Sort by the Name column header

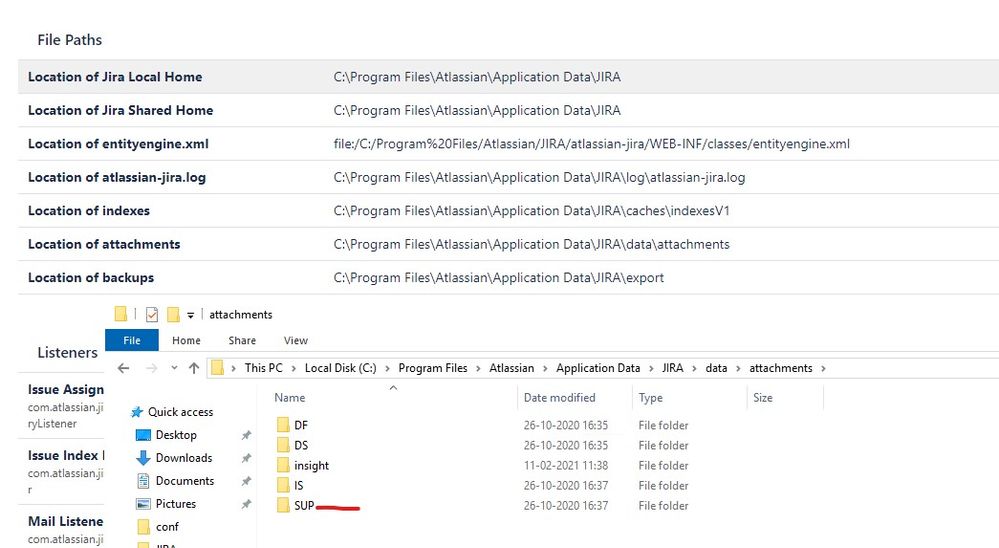tap(289, 397)
